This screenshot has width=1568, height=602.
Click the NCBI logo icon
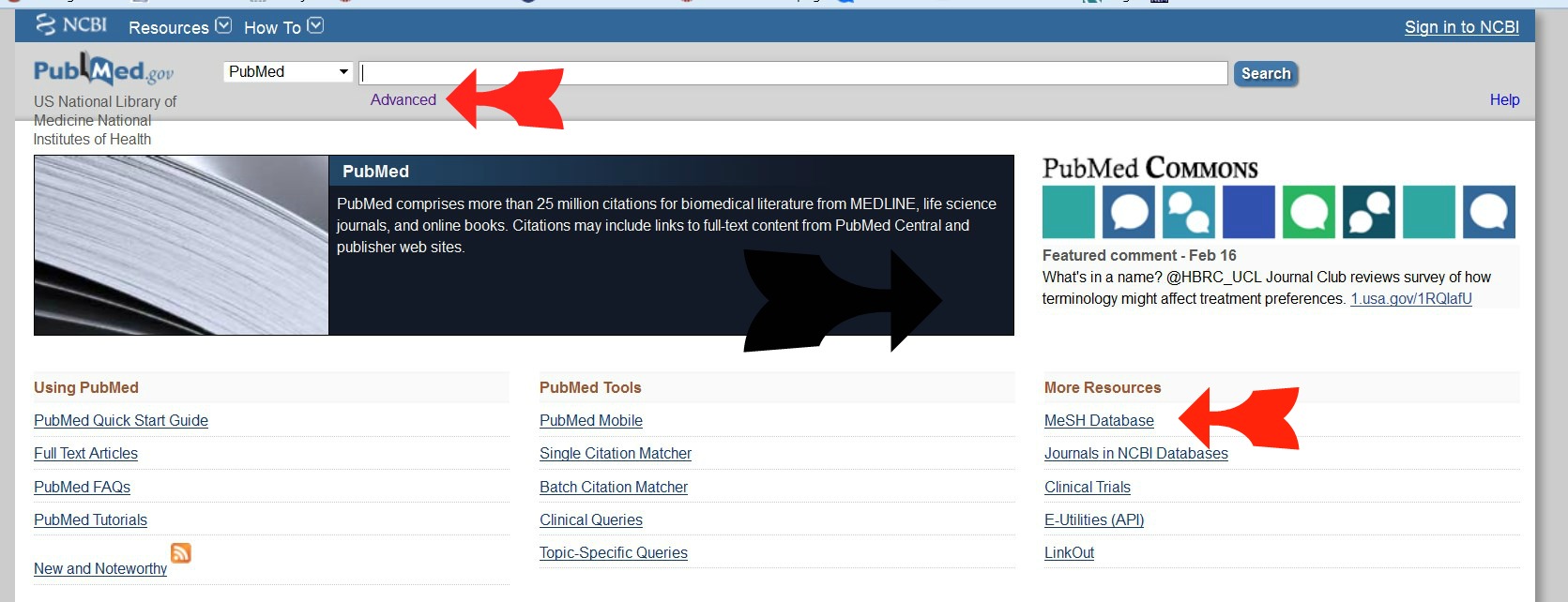[x=70, y=25]
